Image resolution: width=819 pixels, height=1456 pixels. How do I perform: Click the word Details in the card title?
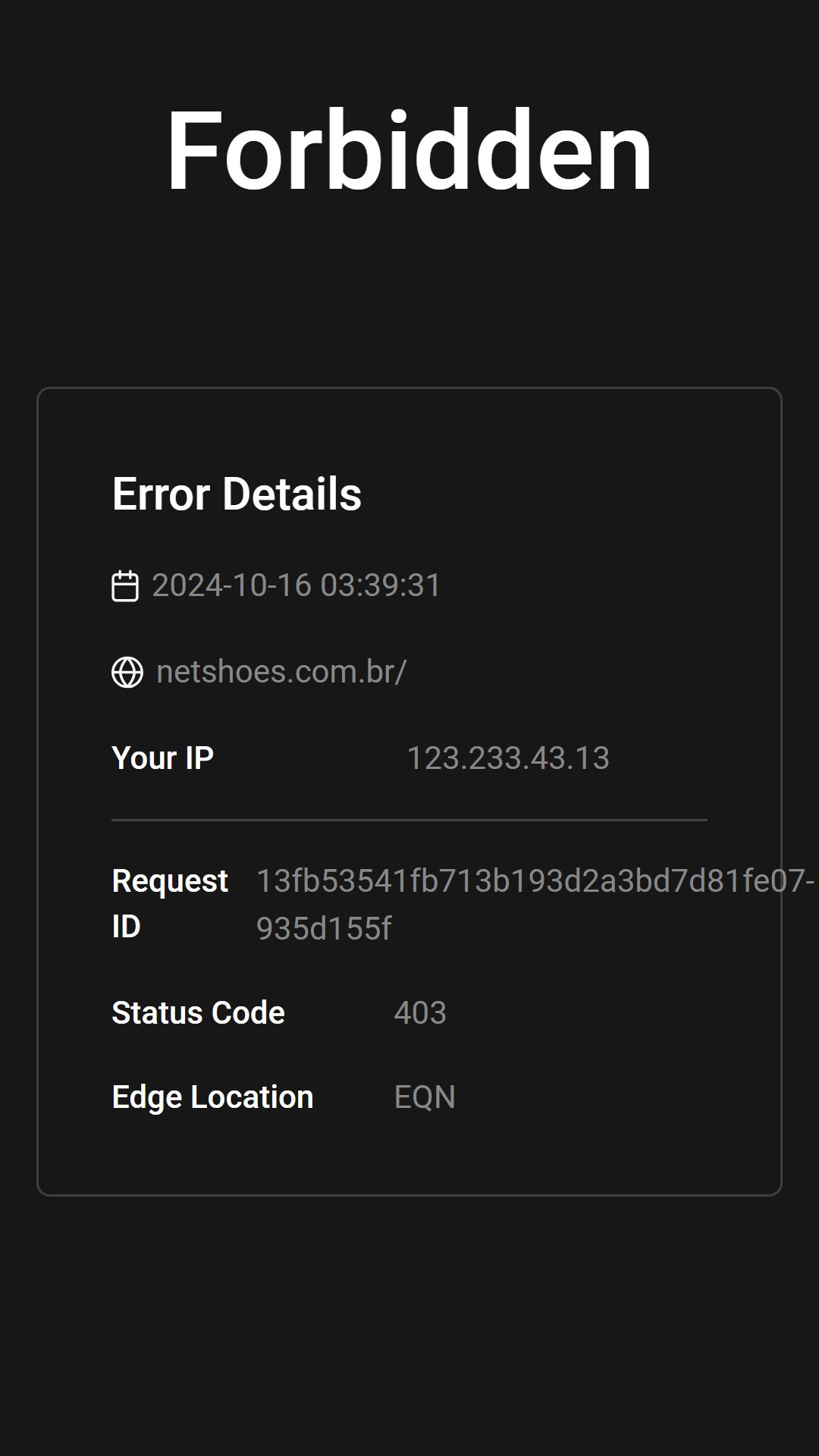pos(292,494)
